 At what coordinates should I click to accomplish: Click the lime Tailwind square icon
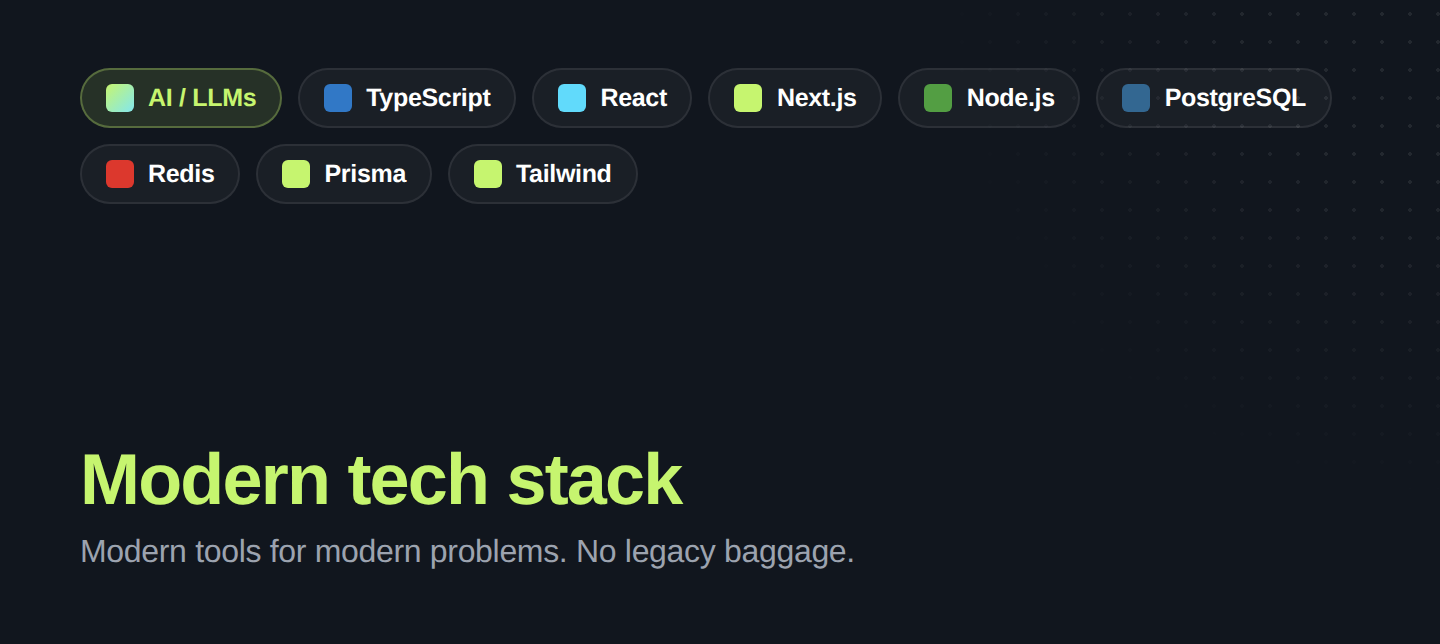click(x=488, y=174)
